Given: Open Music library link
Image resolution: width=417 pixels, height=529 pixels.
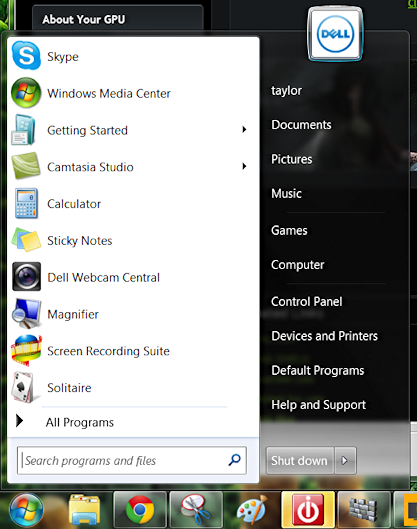Looking at the screenshot, I should (x=286, y=194).
